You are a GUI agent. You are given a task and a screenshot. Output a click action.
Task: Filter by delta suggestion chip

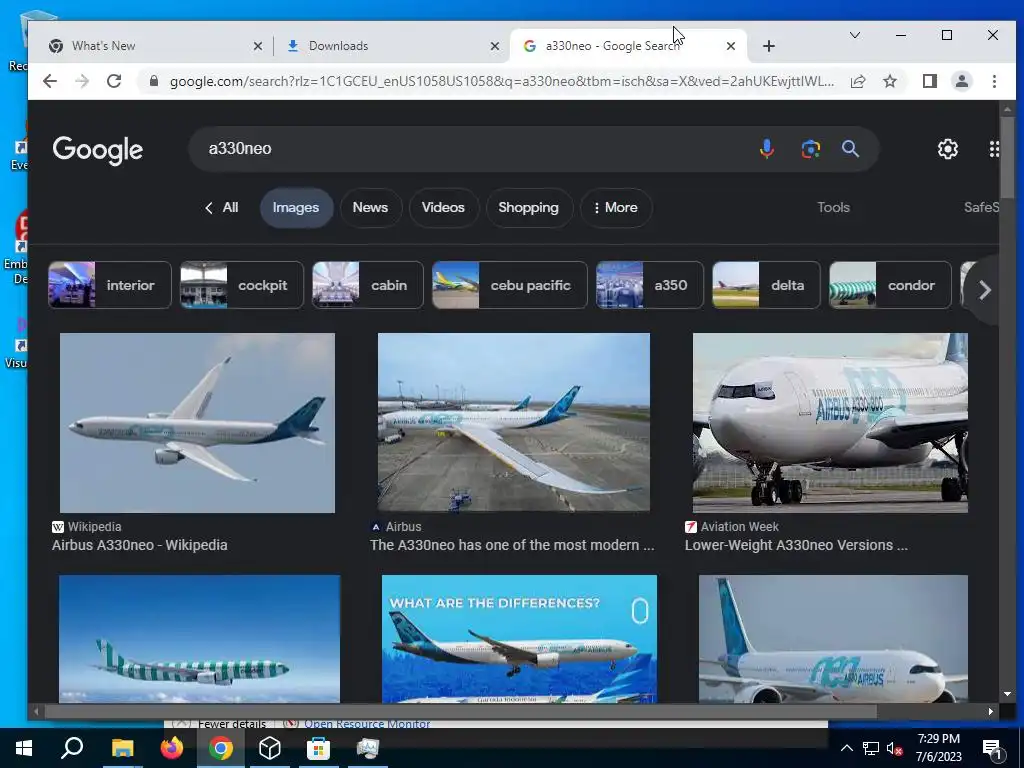[x=766, y=285]
